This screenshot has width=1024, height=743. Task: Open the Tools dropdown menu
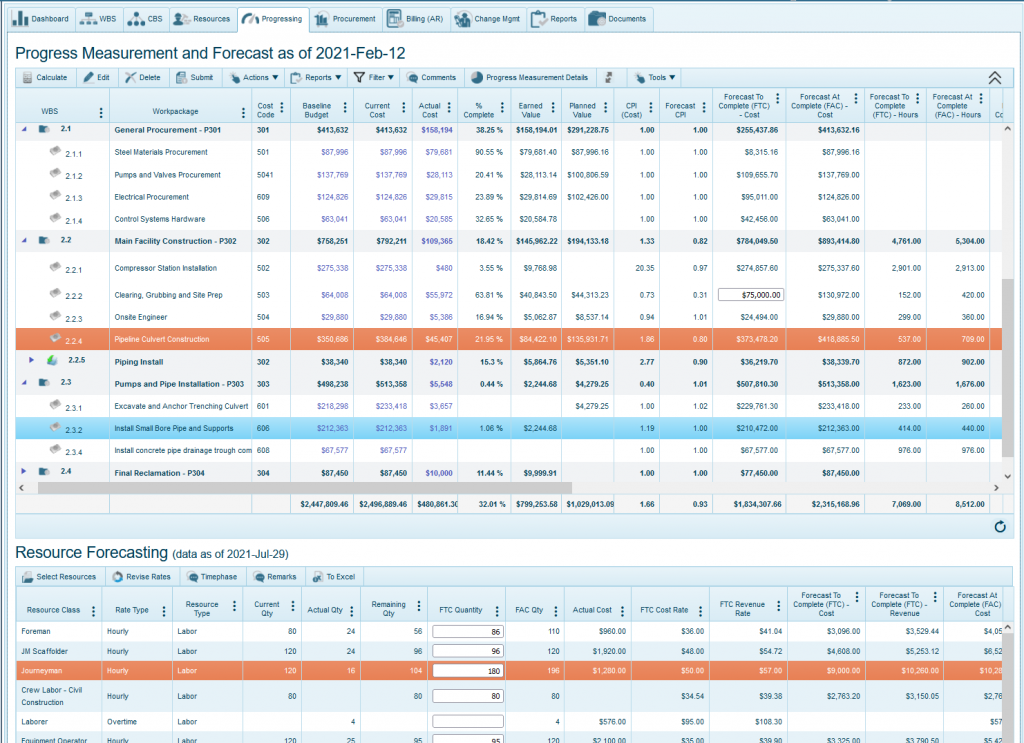pyautogui.click(x=657, y=77)
